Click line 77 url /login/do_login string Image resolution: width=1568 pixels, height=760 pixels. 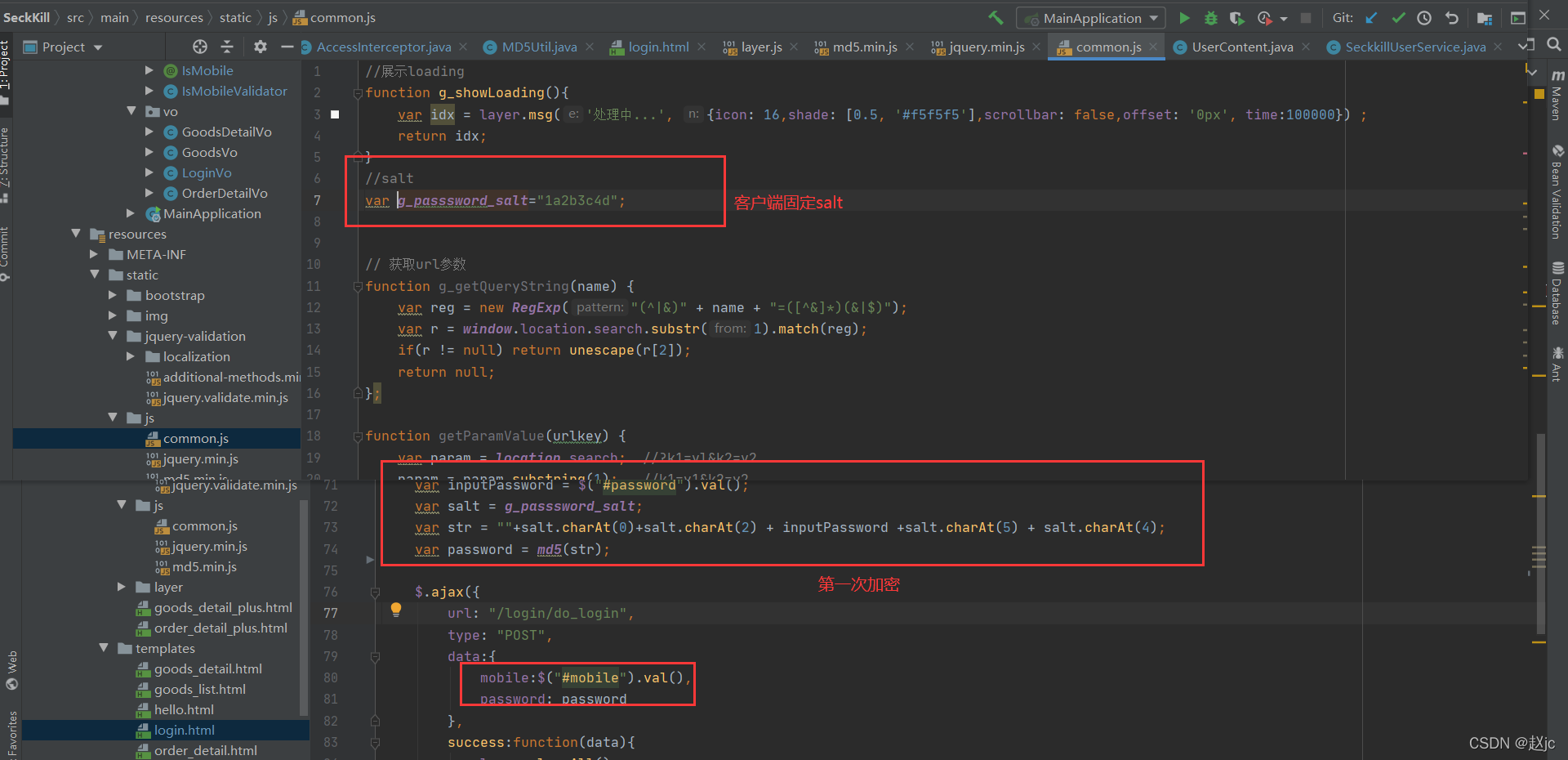coord(557,613)
